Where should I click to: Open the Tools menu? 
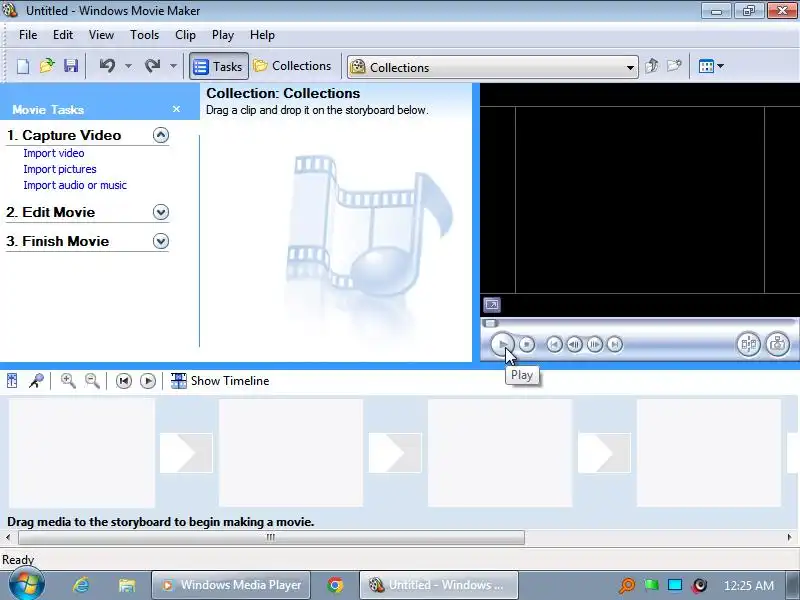click(144, 35)
